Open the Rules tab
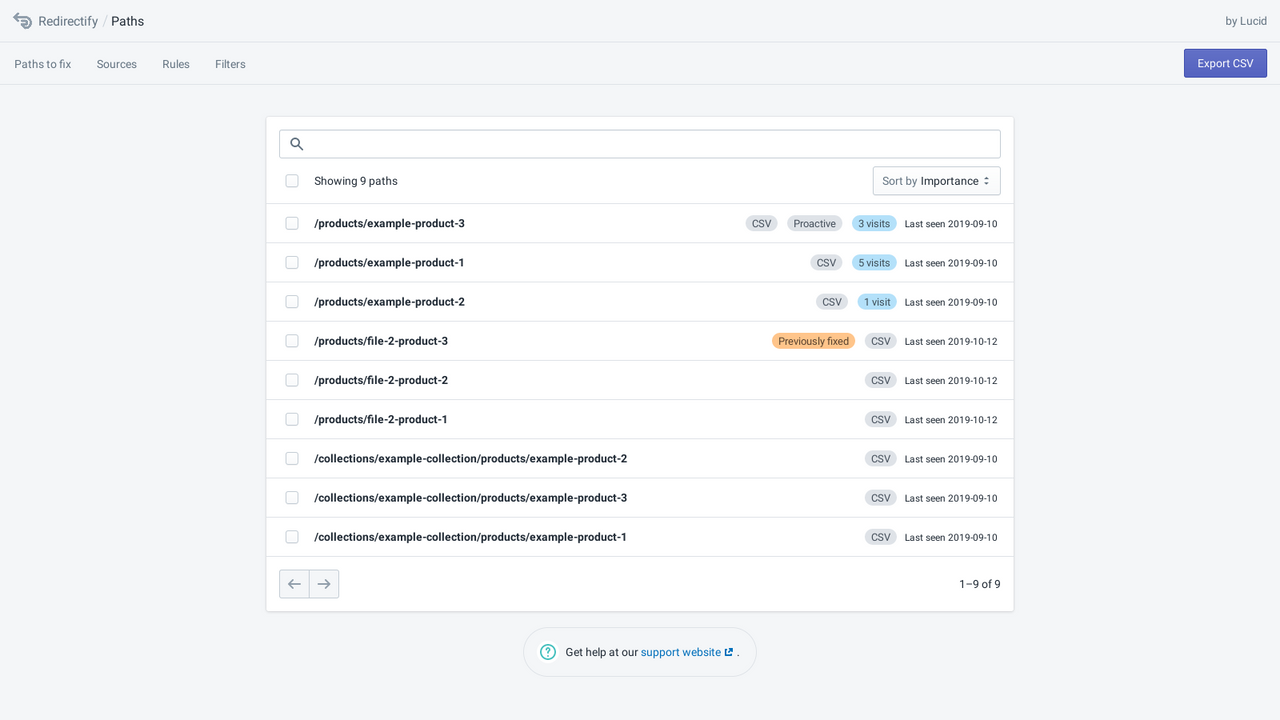 (x=176, y=64)
